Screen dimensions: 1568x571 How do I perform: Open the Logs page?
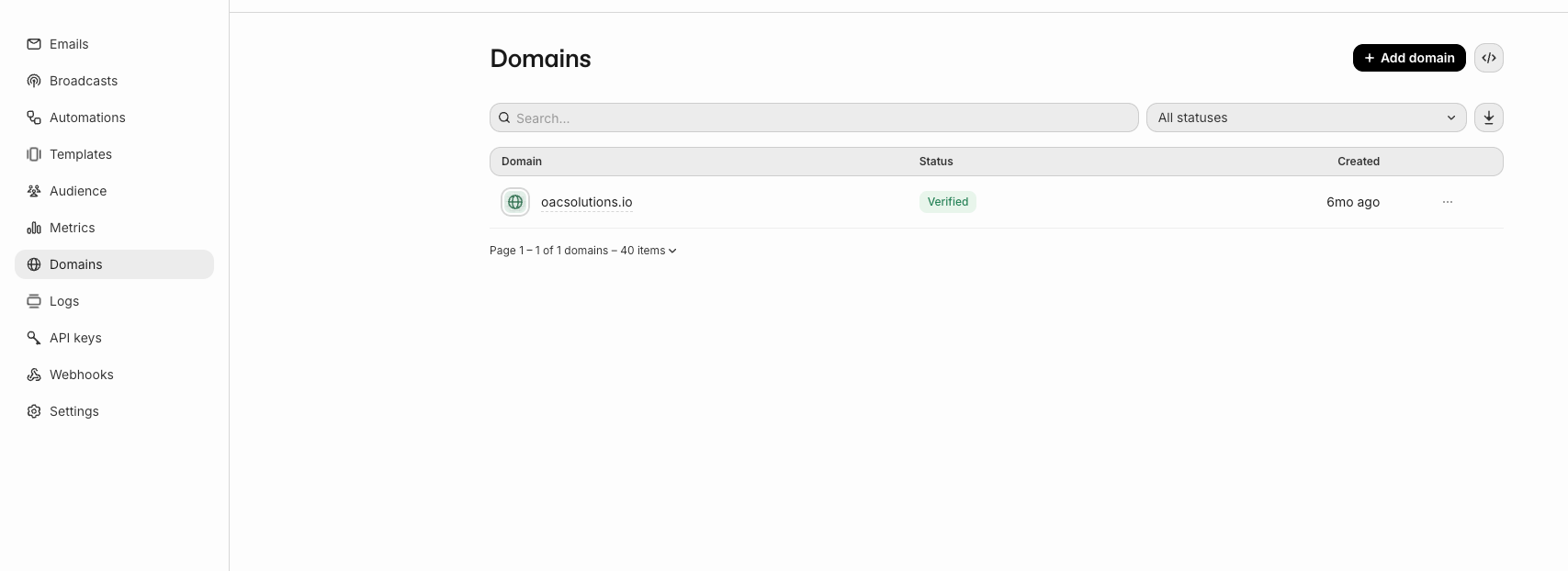click(114, 301)
